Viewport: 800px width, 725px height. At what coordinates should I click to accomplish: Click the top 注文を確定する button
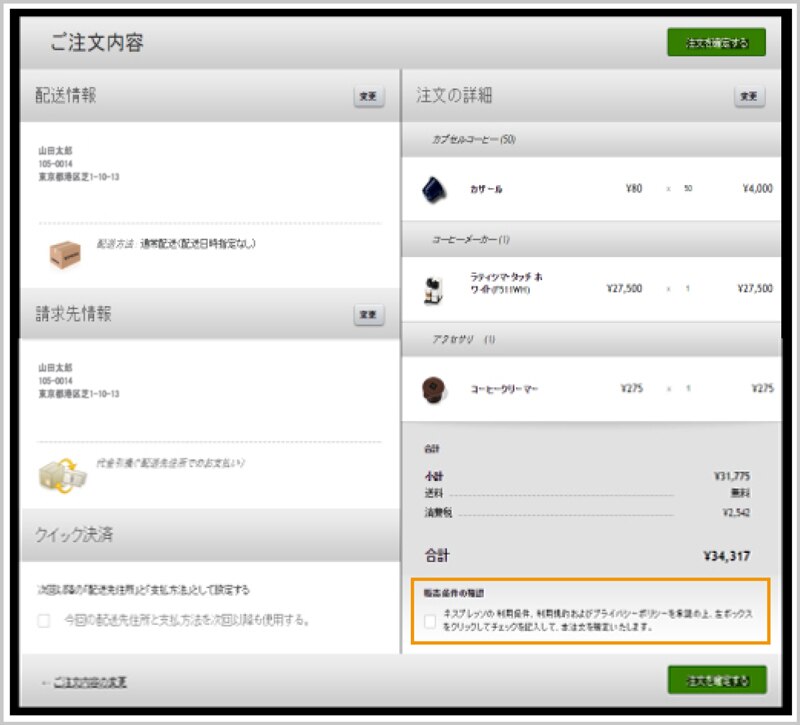[x=716, y=43]
